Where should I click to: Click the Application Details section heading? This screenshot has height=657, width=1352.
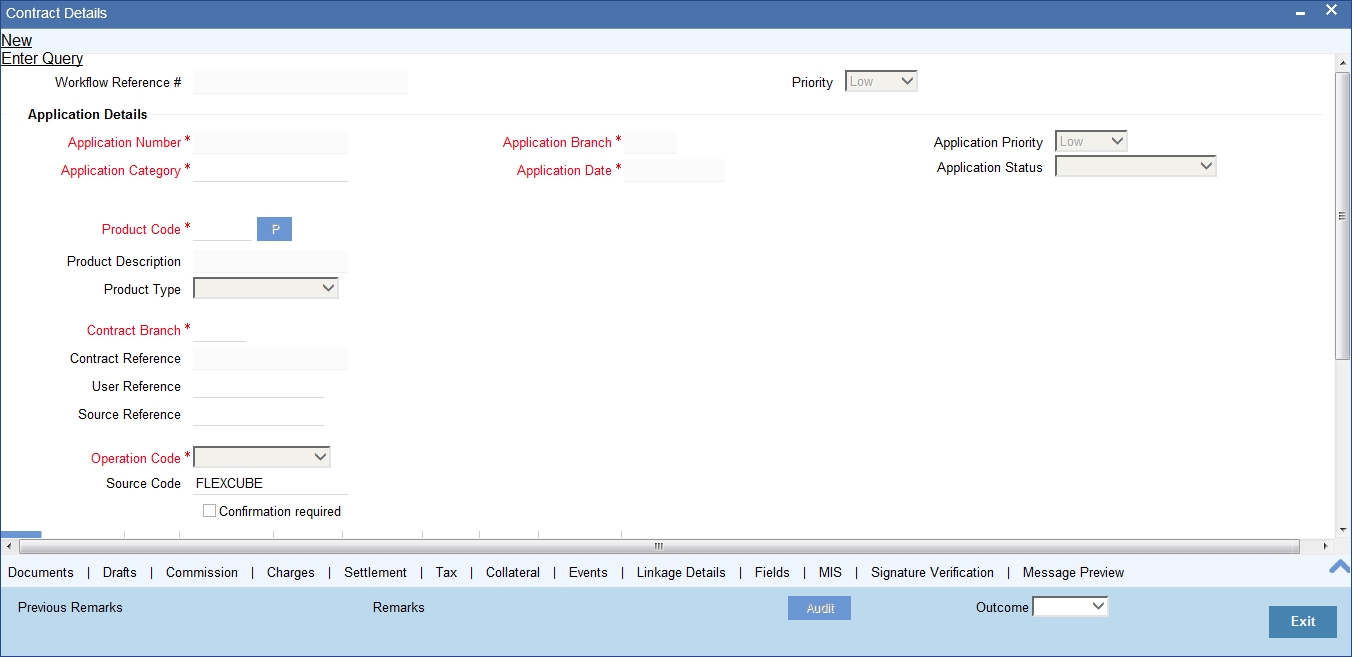pyautogui.click(x=88, y=114)
